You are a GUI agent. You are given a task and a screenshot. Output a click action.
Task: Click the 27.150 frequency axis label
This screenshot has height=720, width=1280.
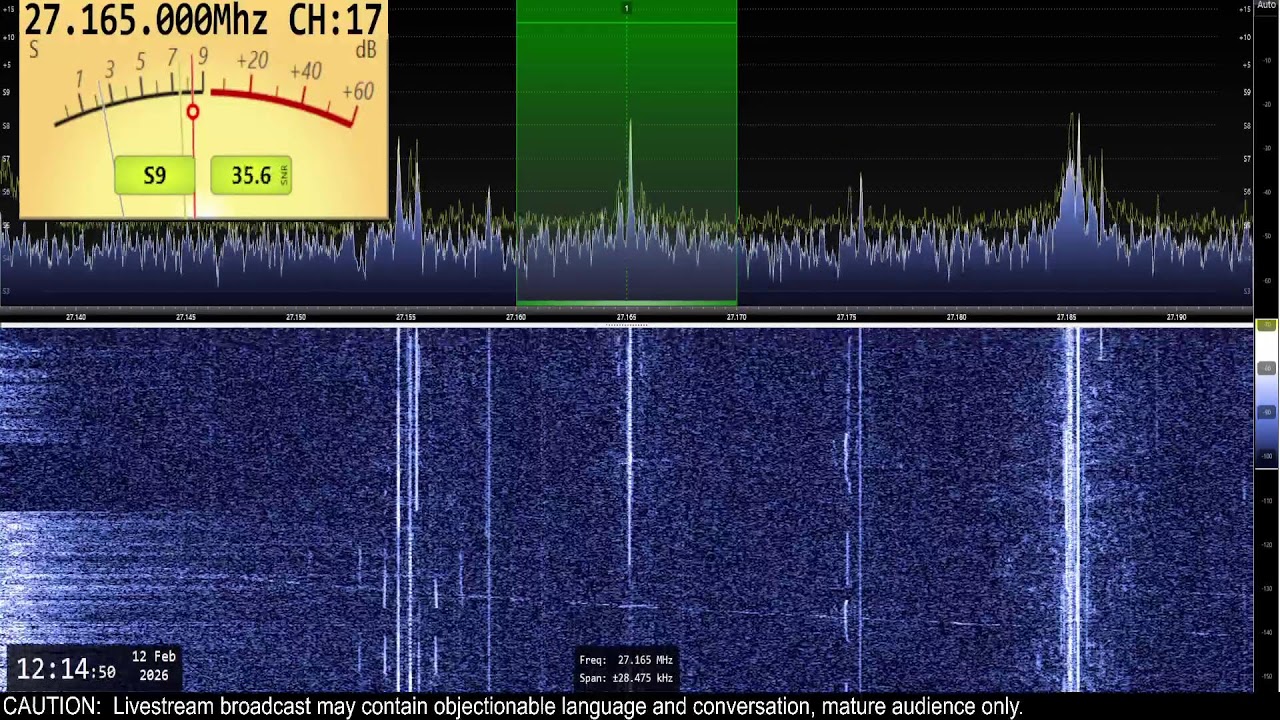[x=295, y=317]
